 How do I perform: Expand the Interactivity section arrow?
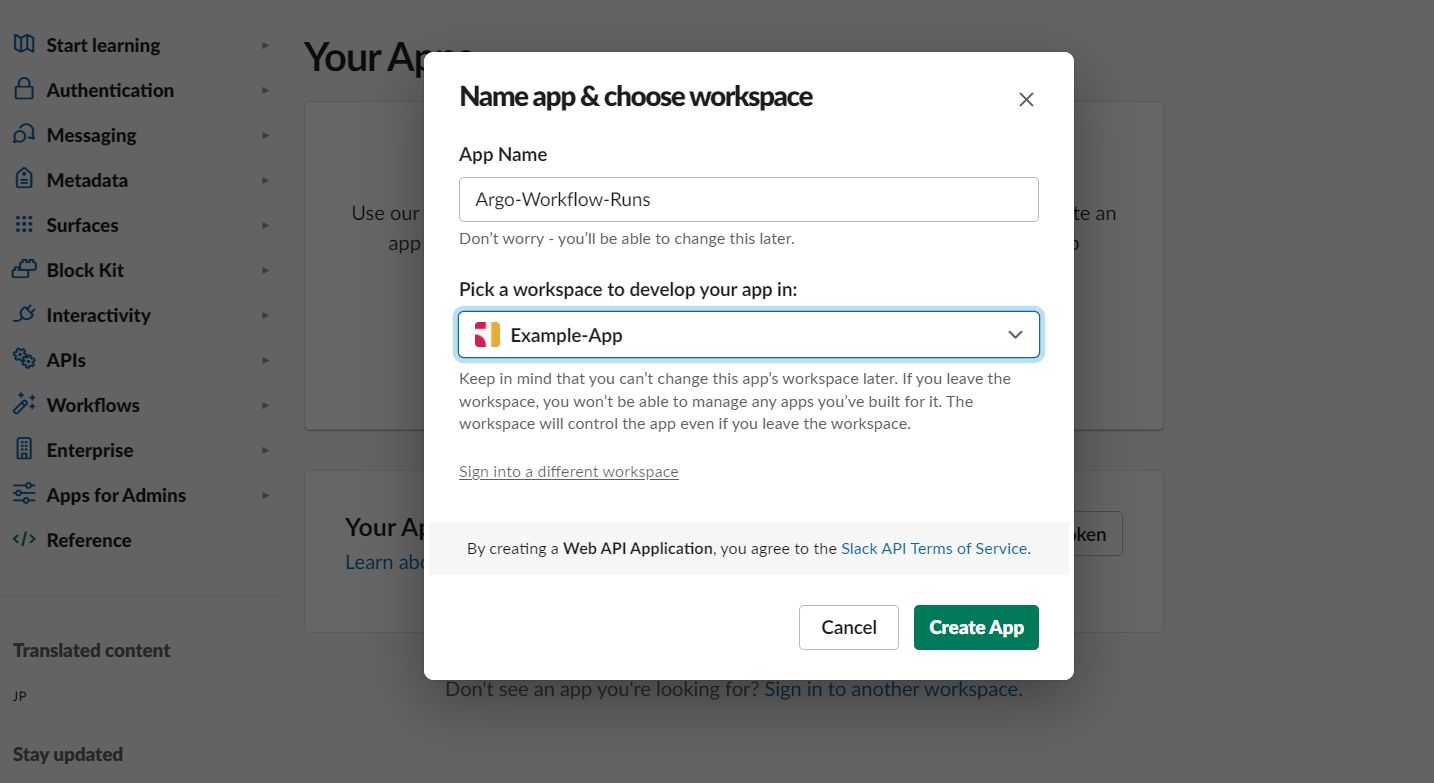pyautogui.click(x=265, y=315)
